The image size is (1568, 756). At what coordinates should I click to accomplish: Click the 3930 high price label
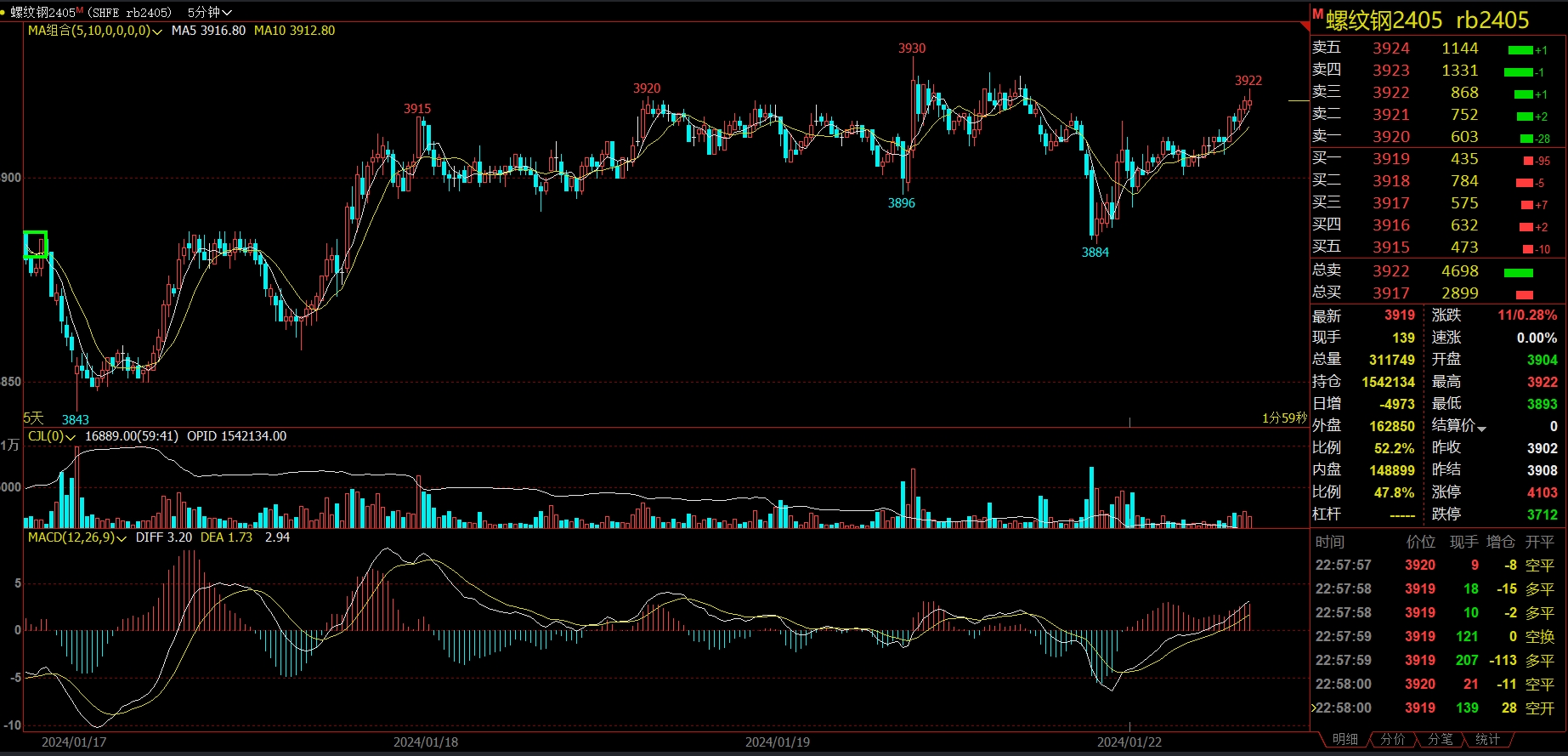point(912,48)
